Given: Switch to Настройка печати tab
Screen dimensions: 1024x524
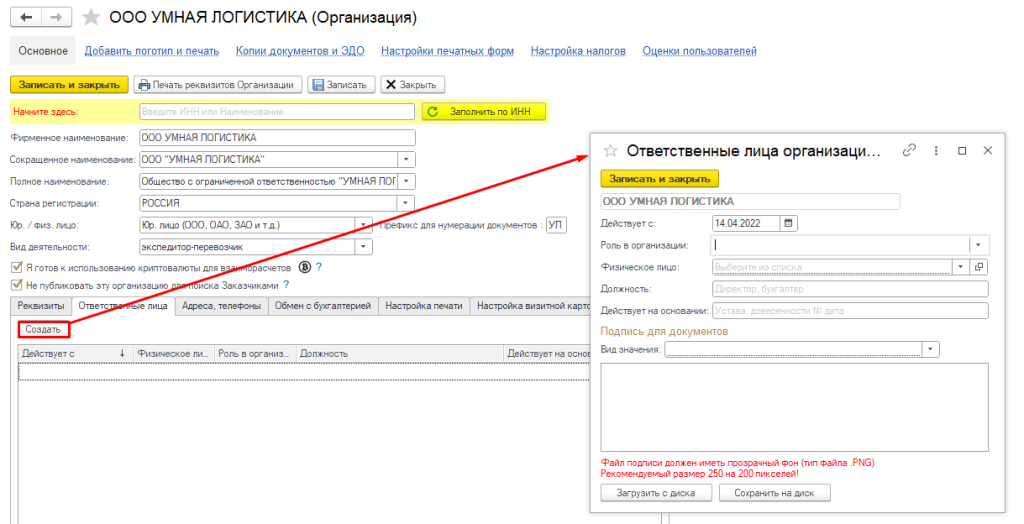Looking at the screenshot, I should point(424,306).
